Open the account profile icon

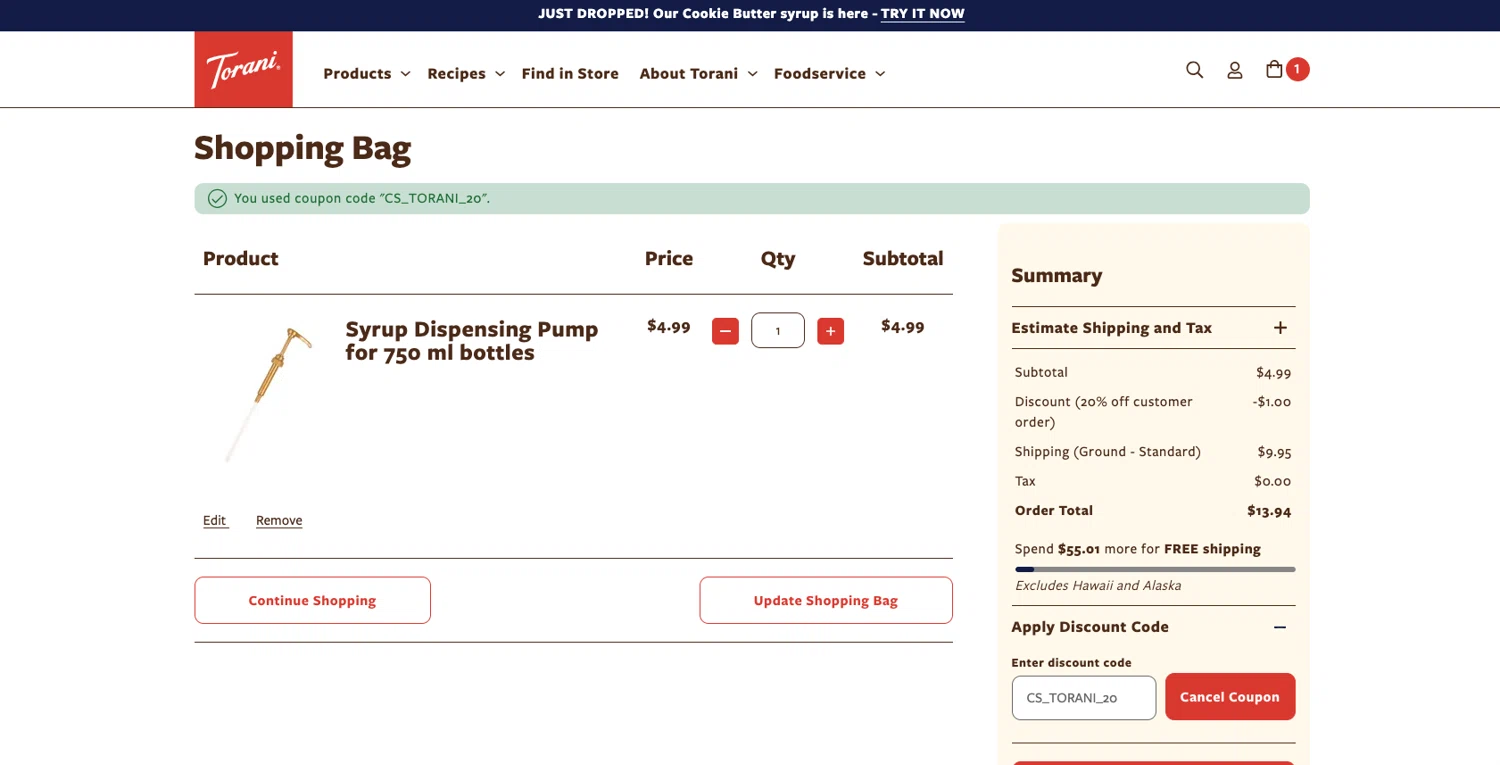point(1235,70)
